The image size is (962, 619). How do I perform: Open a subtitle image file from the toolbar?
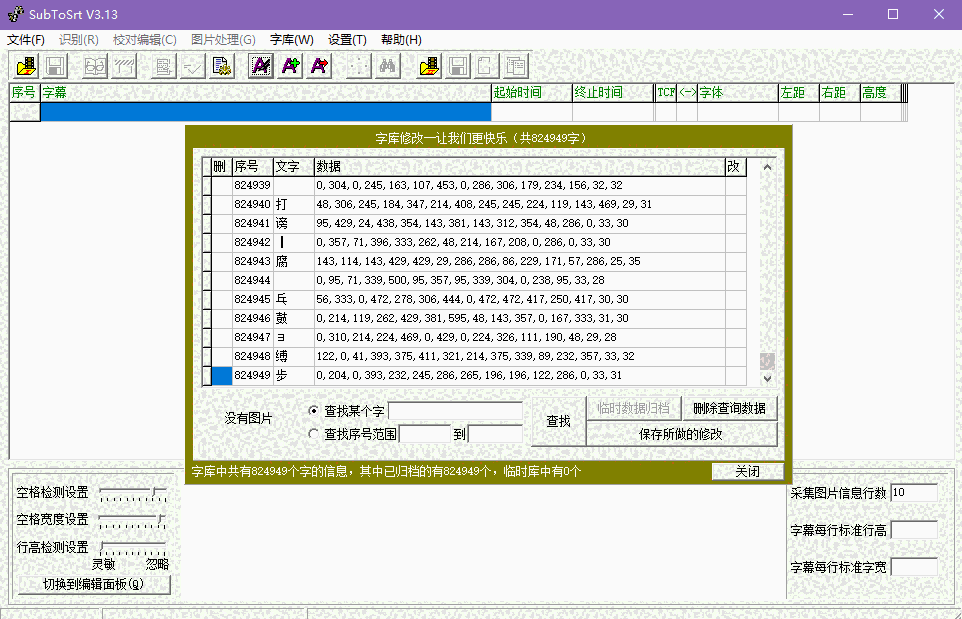click(x=25, y=66)
